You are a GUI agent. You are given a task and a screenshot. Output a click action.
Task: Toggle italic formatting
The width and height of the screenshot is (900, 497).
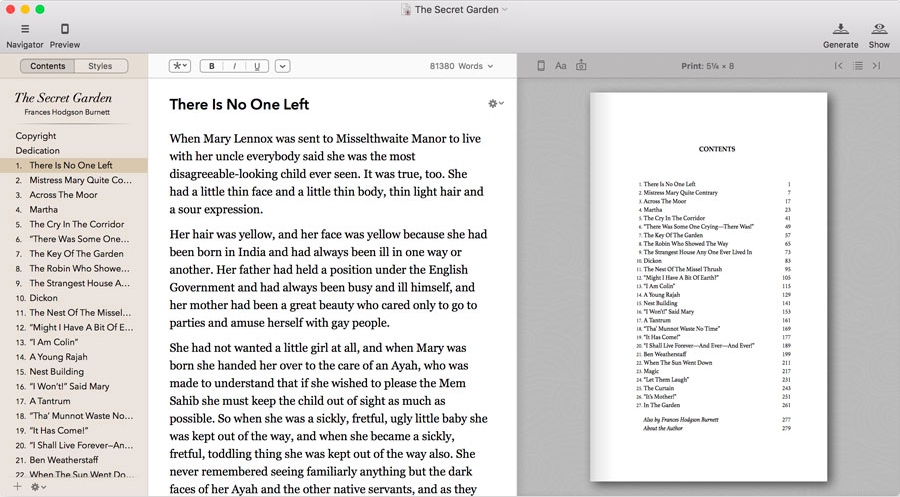click(x=234, y=66)
